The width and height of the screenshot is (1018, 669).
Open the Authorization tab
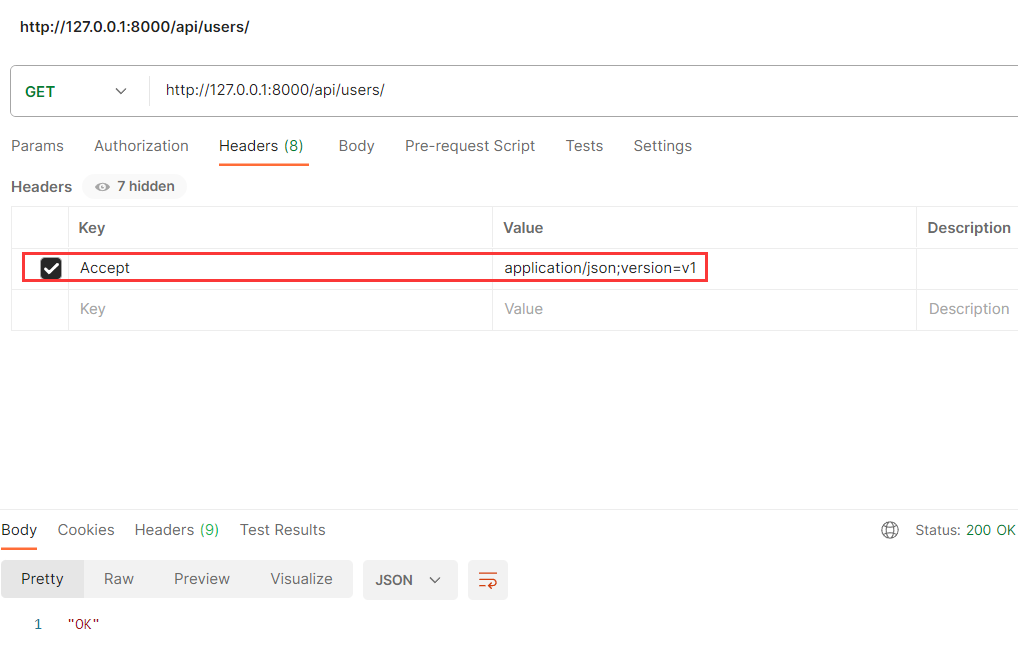(142, 146)
